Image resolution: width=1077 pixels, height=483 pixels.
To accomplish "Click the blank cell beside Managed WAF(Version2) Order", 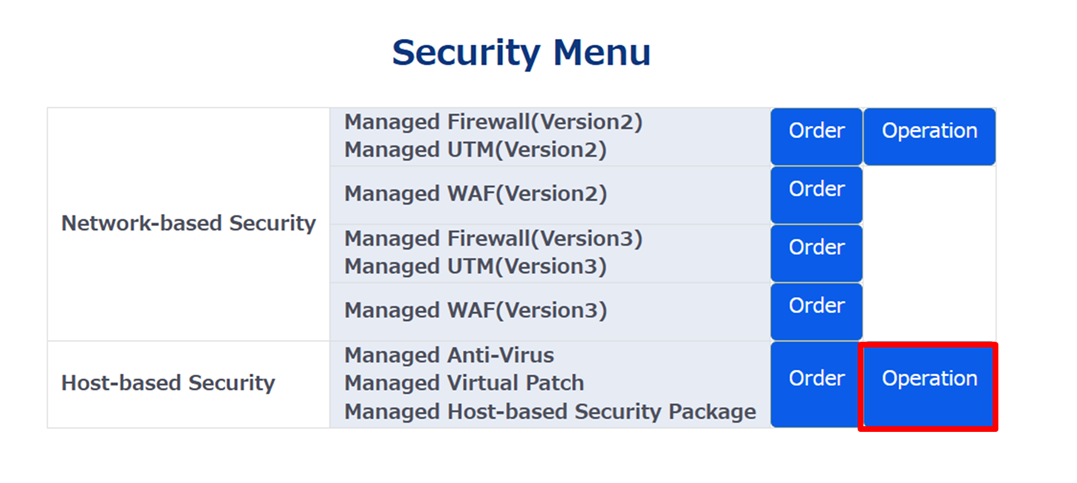I will point(929,195).
